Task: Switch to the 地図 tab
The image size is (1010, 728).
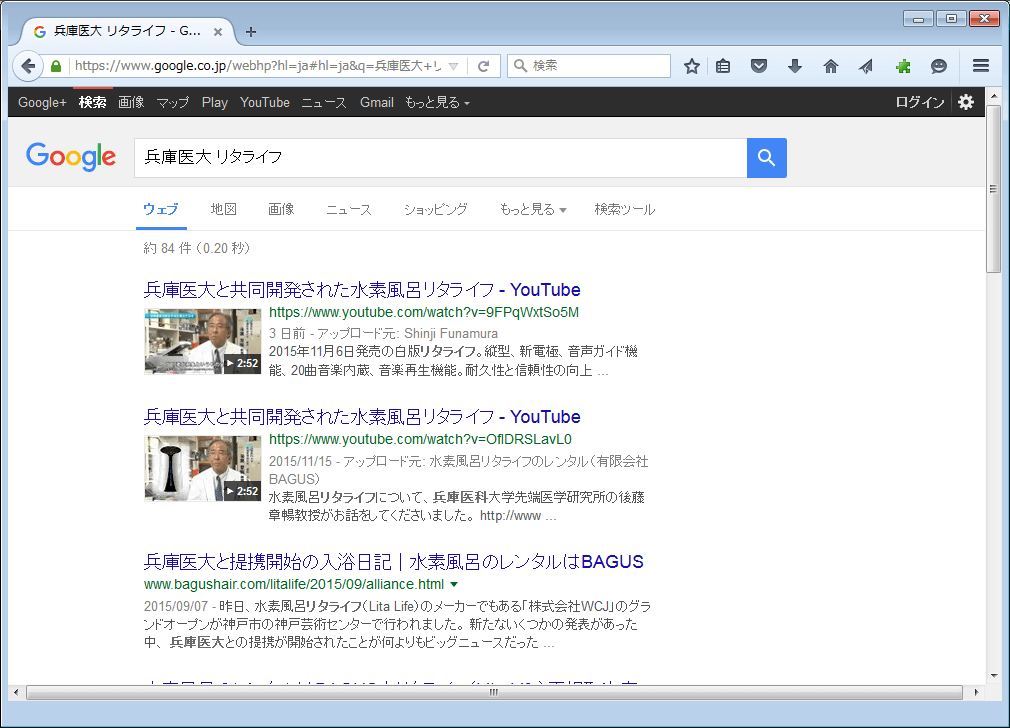Action: pyautogui.click(x=224, y=209)
